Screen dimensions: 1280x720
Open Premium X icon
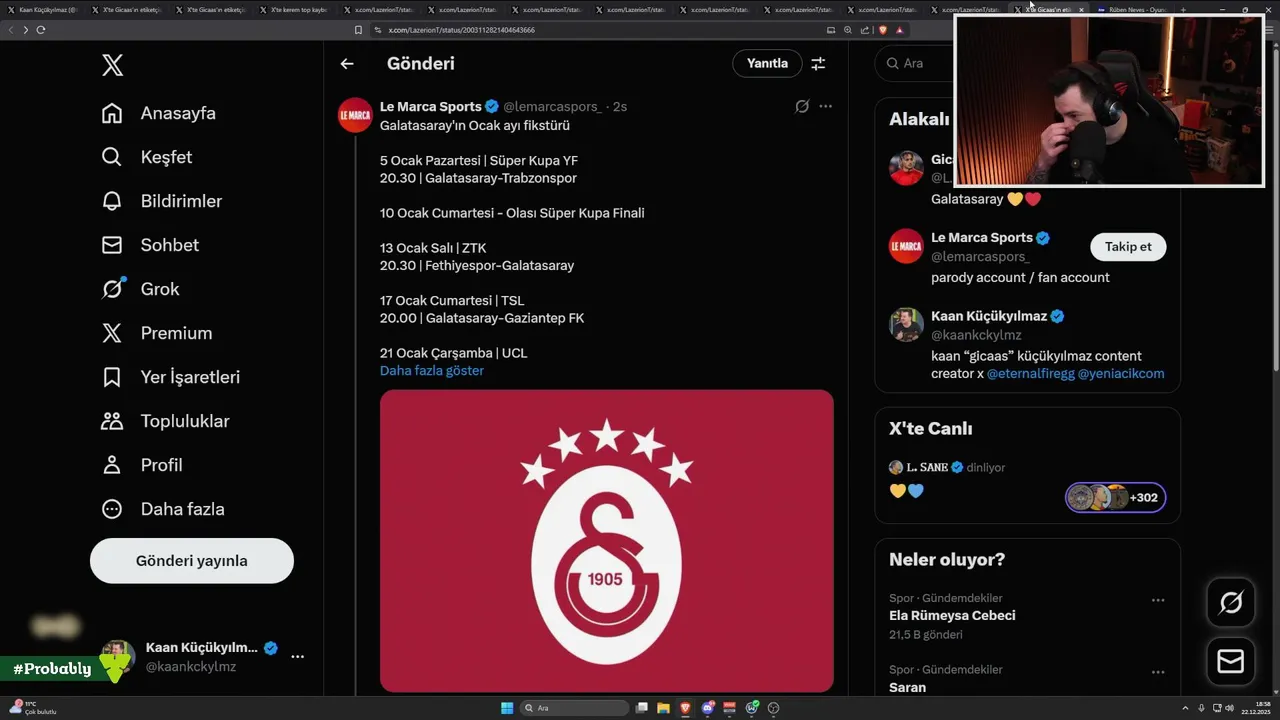pyautogui.click(x=112, y=333)
